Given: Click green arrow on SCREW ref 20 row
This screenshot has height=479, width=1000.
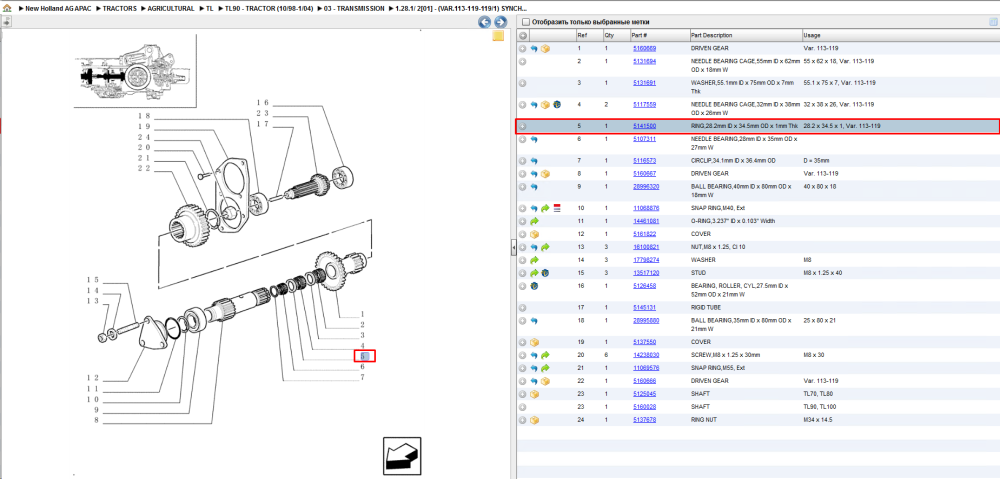Looking at the screenshot, I should point(545,355).
